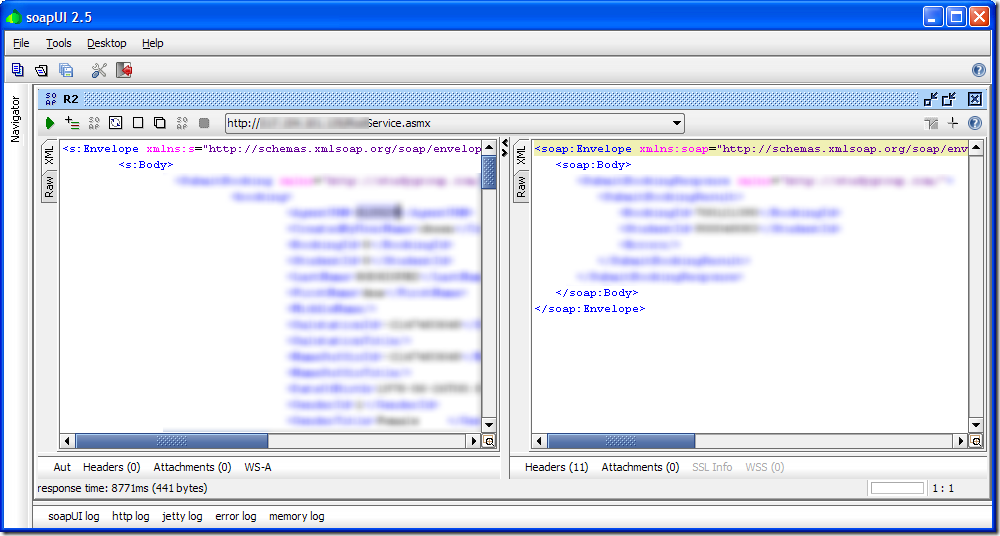Select the request XML view tab
The image size is (1000, 536).
(49, 155)
